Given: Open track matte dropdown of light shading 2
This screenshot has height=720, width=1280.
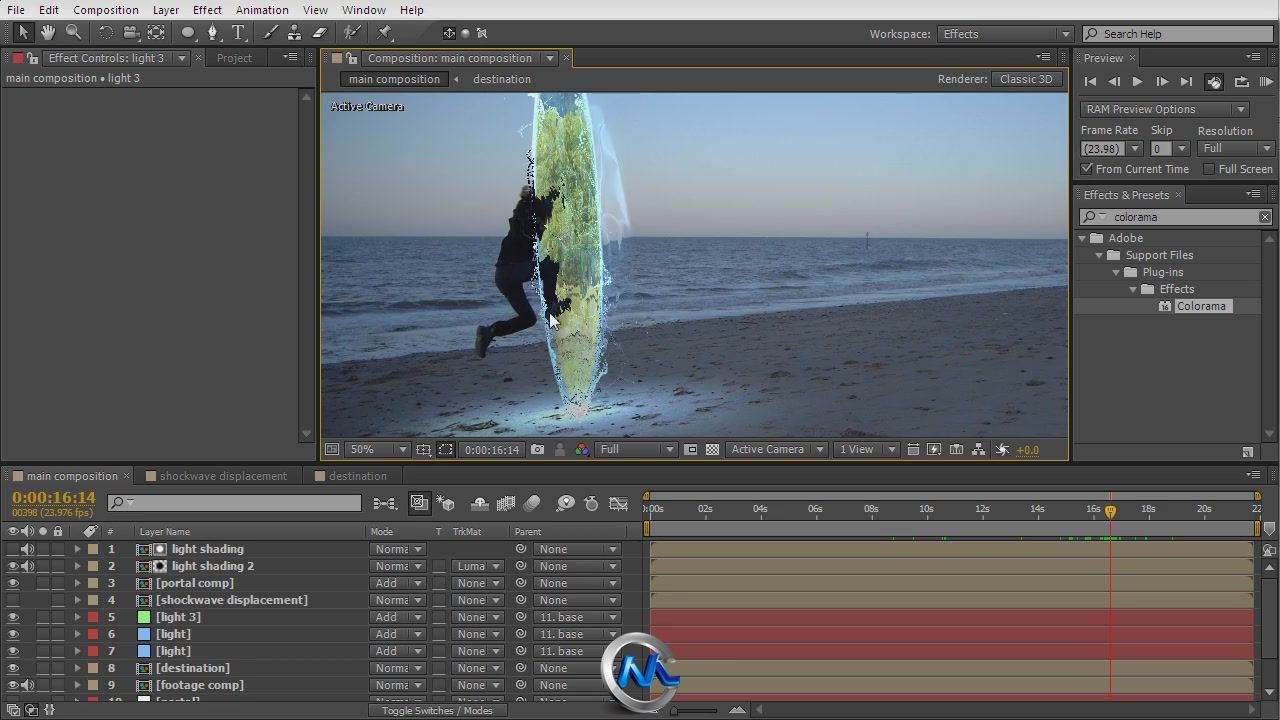Looking at the screenshot, I should click(477, 566).
